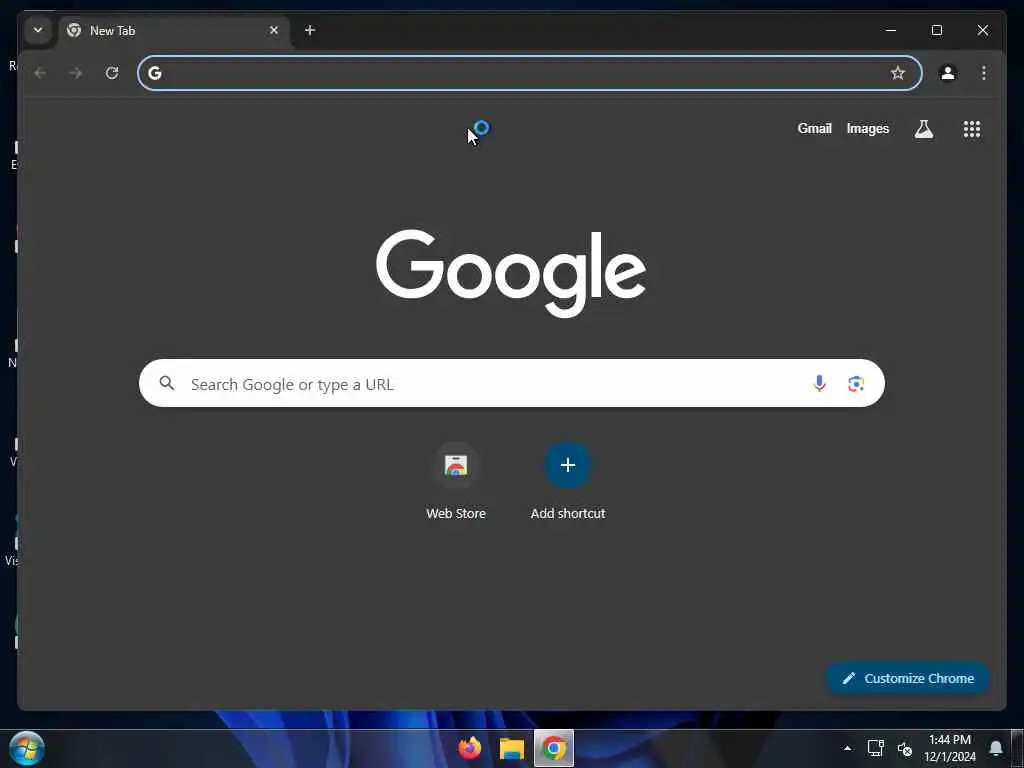The width and height of the screenshot is (1024, 768).
Task: Open the Windows Start orb
Action: click(27, 748)
